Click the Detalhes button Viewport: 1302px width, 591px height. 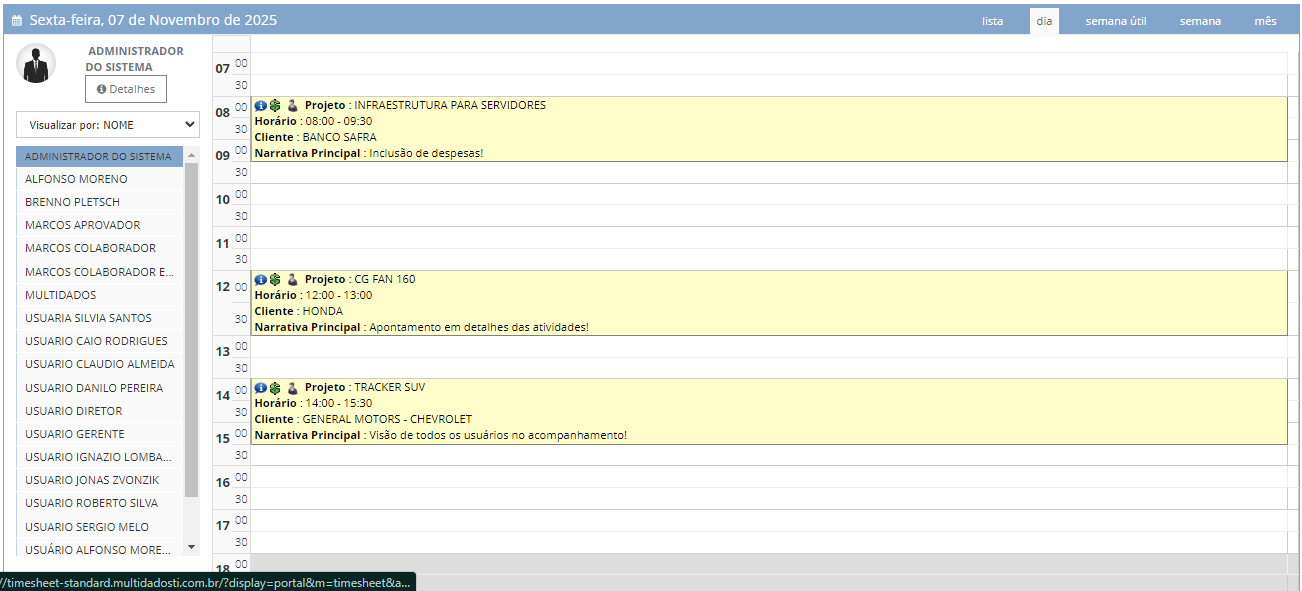(x=126, y=89)
